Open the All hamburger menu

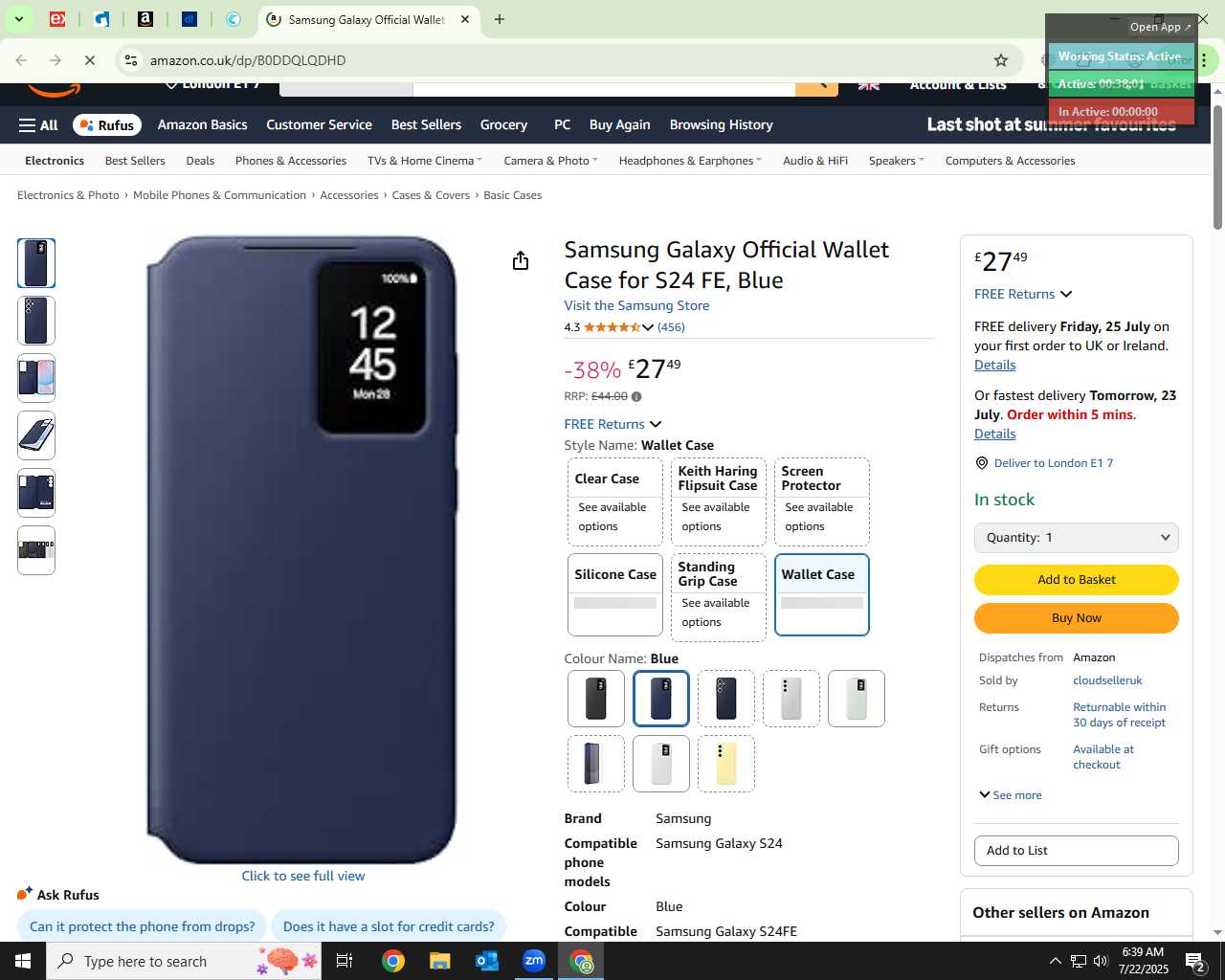[38, 125]
